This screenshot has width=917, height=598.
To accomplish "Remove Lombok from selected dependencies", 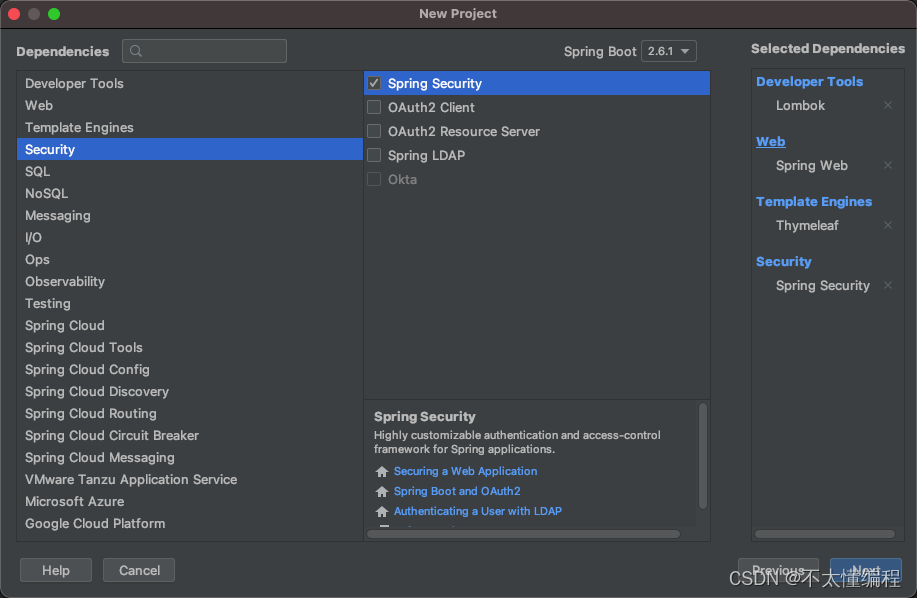I will tap(888, 105).
